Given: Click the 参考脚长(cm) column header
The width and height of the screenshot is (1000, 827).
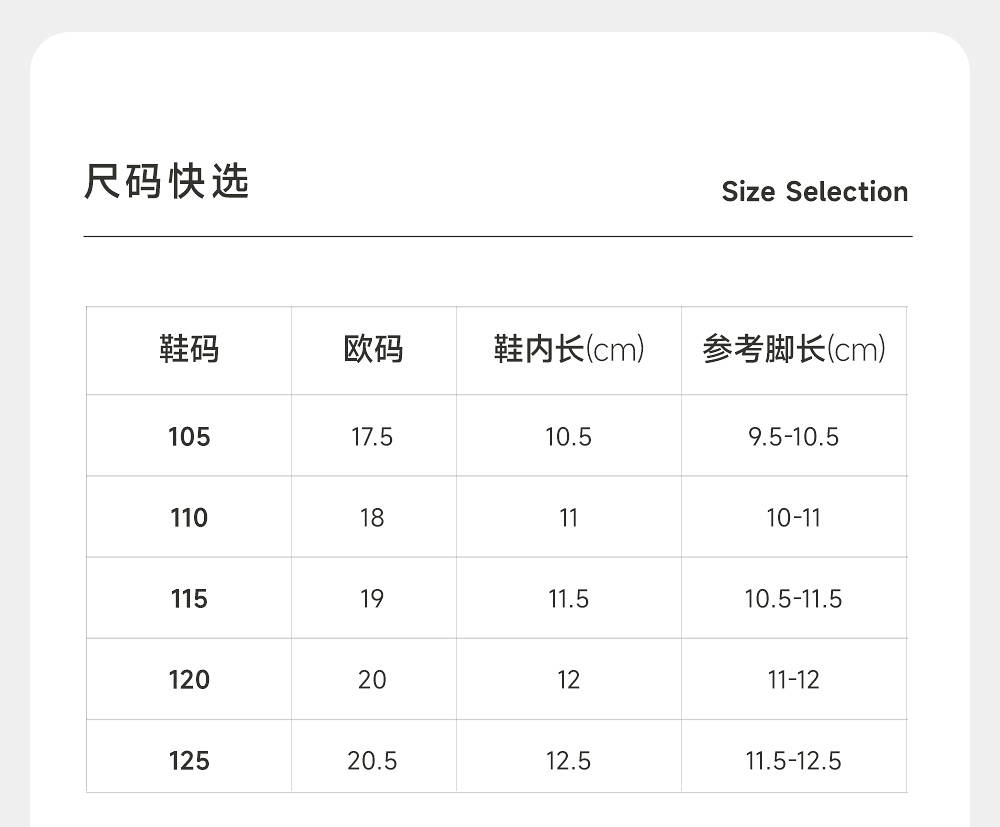Looking at the screenshot, I should click(x=794, y=350).
